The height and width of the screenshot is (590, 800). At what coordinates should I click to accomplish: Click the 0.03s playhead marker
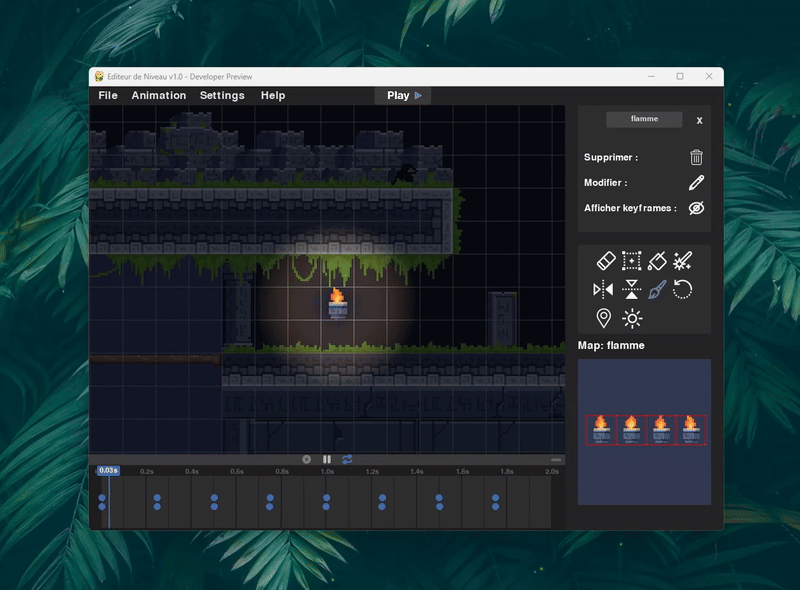tap(109, 470)
